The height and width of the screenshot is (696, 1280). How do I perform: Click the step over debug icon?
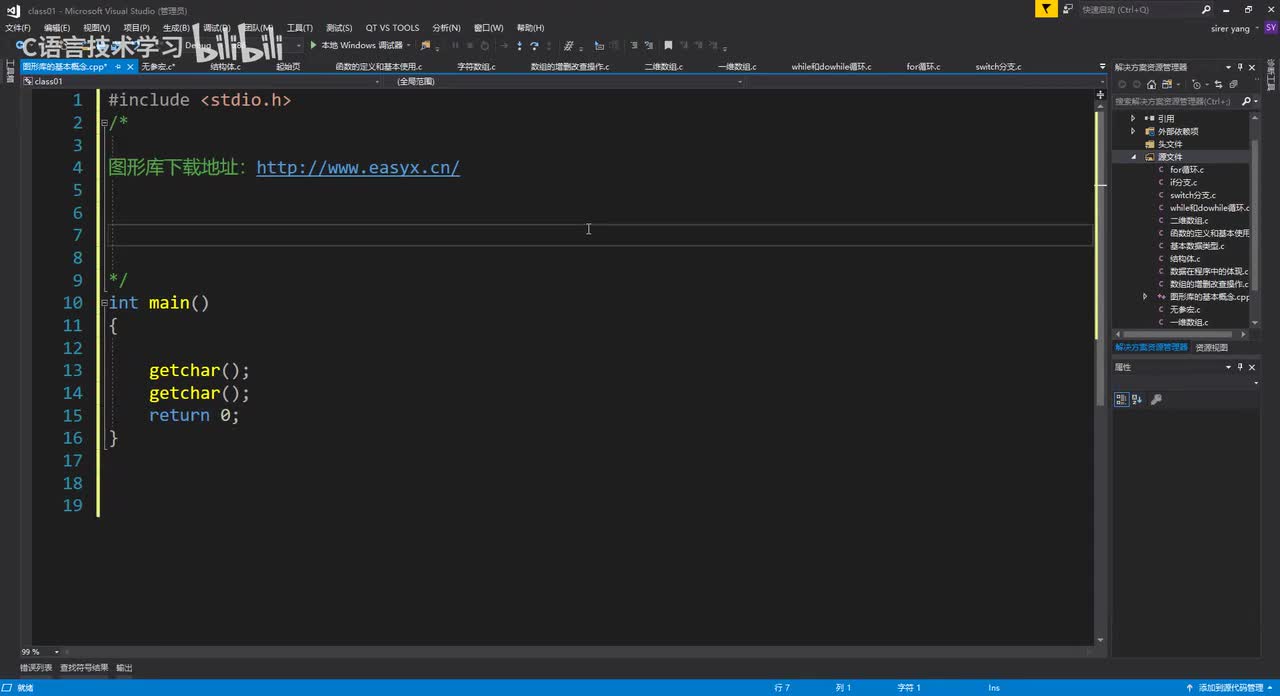534,45
